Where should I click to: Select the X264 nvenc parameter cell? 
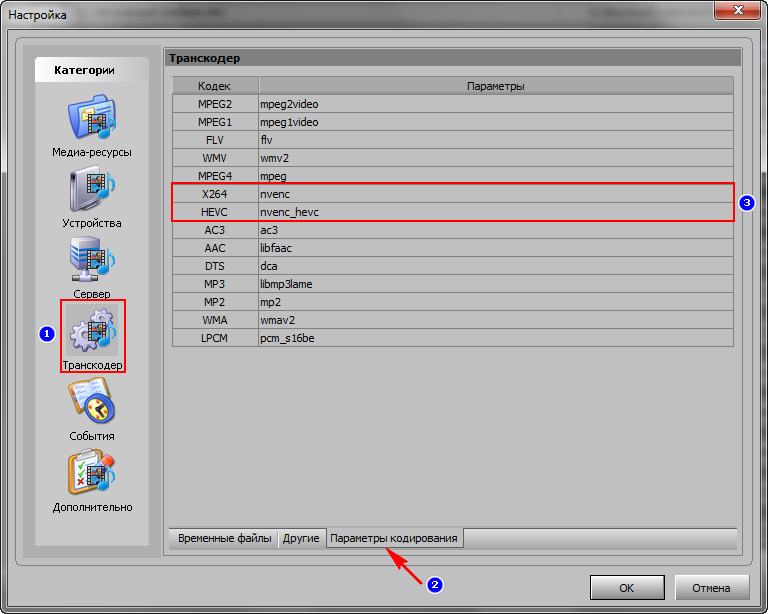click(x=495, y=194)
